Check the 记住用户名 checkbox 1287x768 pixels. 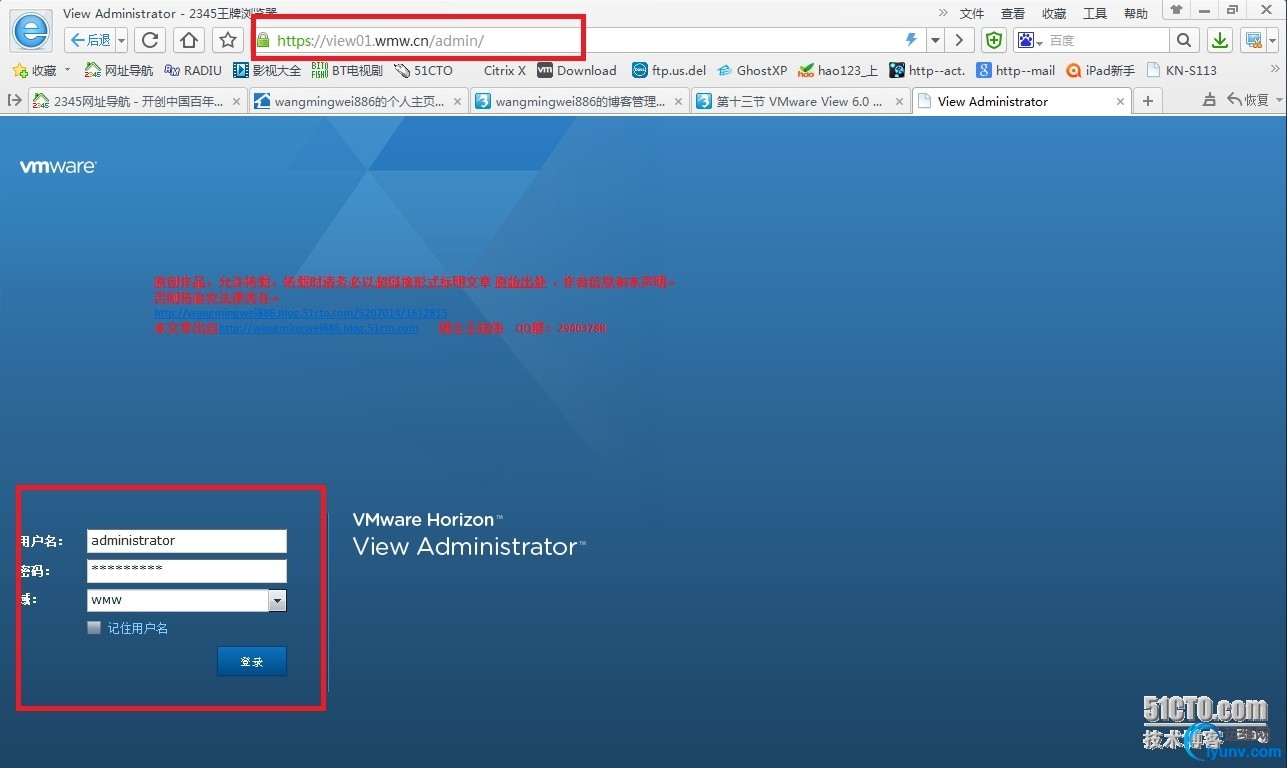click(94, 628)
